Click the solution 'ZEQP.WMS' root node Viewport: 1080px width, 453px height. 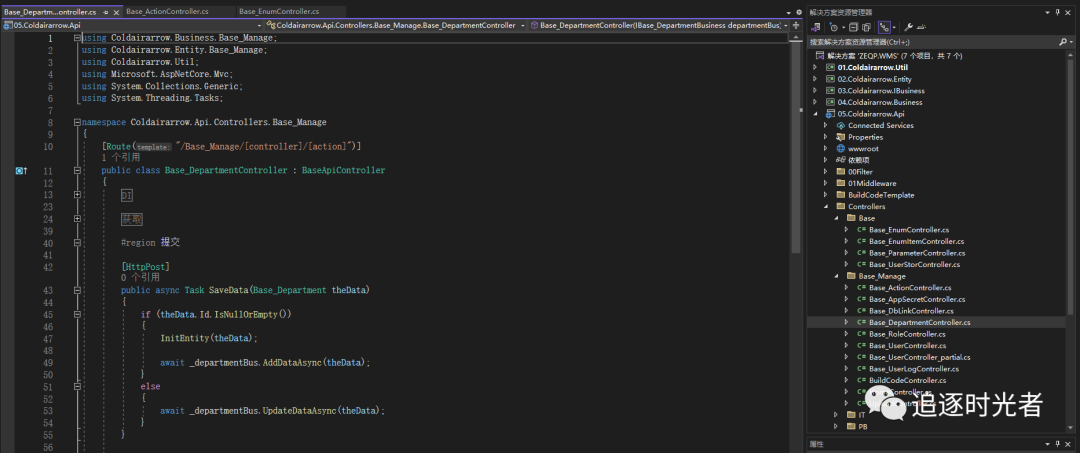tap(894, 56)
